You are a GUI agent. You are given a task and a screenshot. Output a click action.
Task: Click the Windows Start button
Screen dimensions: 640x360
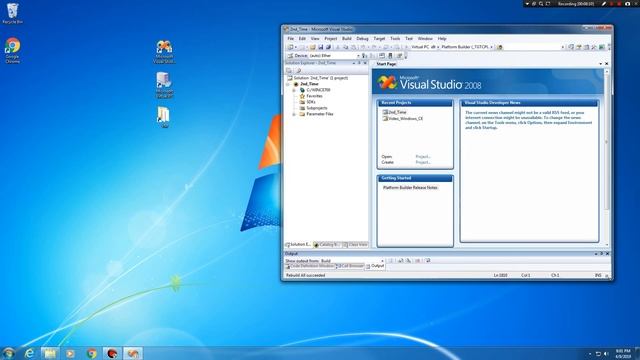pyautogui.click(x=9, y=353)
